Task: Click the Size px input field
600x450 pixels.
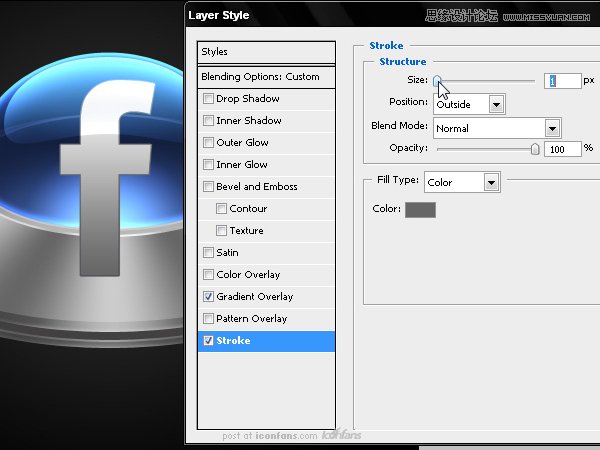Action: tap(562, 81)
